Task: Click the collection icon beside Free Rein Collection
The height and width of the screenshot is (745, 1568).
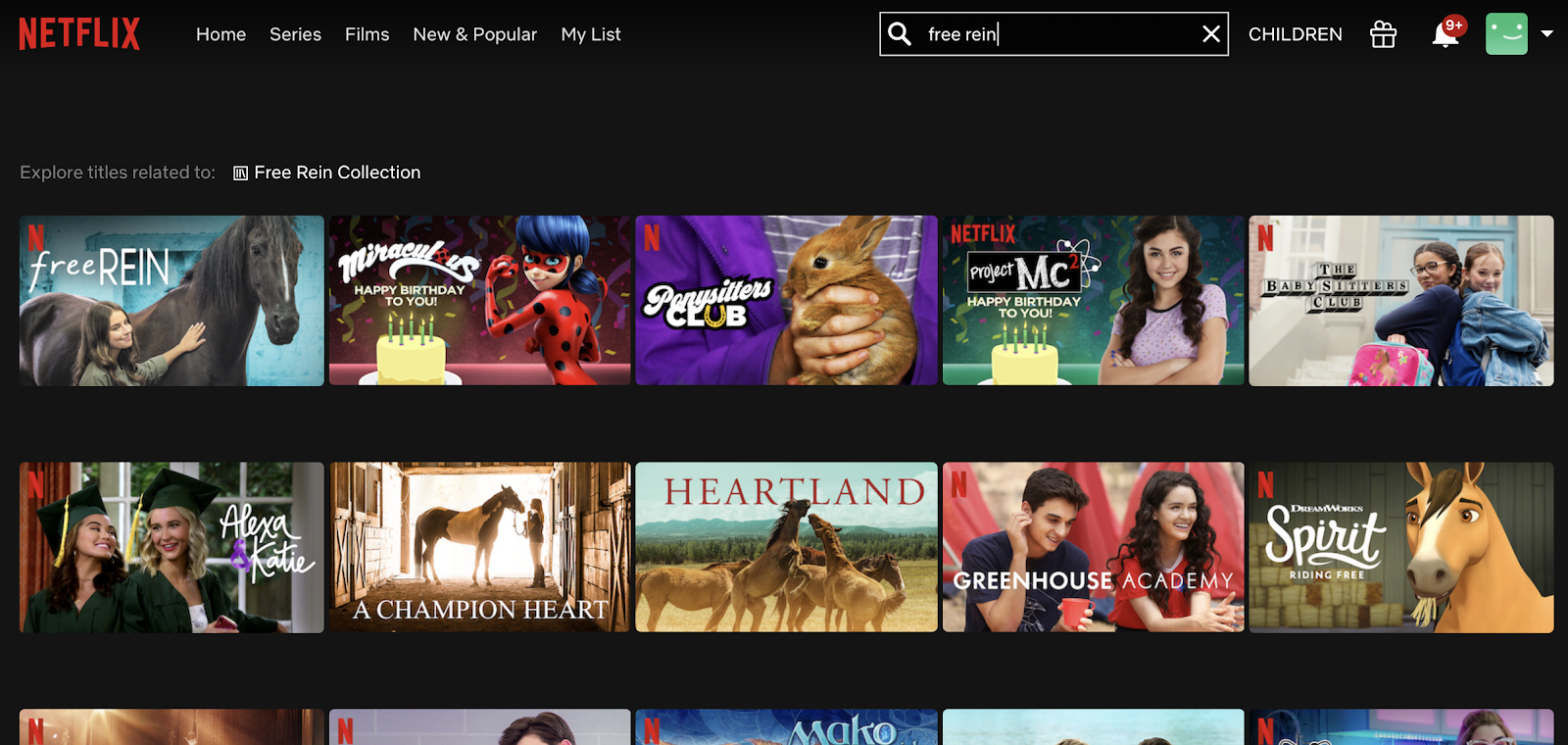Action: pos(240,174)
